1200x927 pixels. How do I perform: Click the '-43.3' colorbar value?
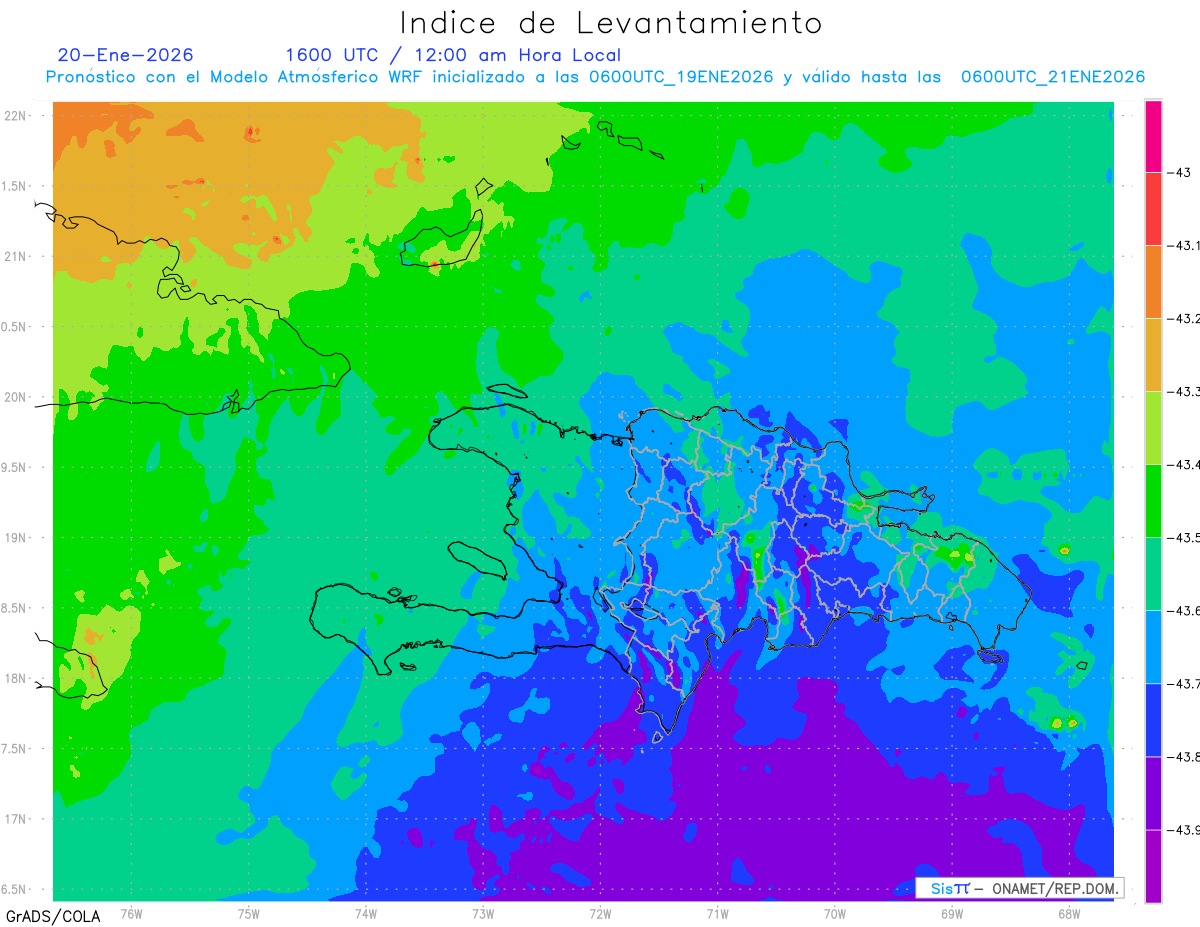coord(1184,392)
